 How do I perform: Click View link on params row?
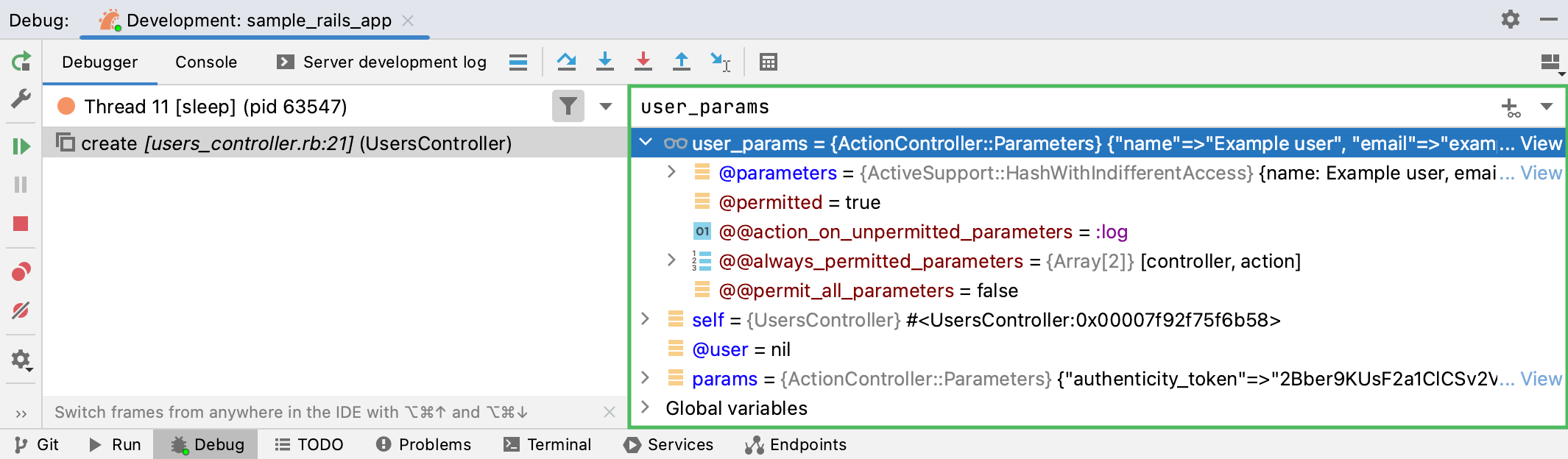(x=1541, y=379)
